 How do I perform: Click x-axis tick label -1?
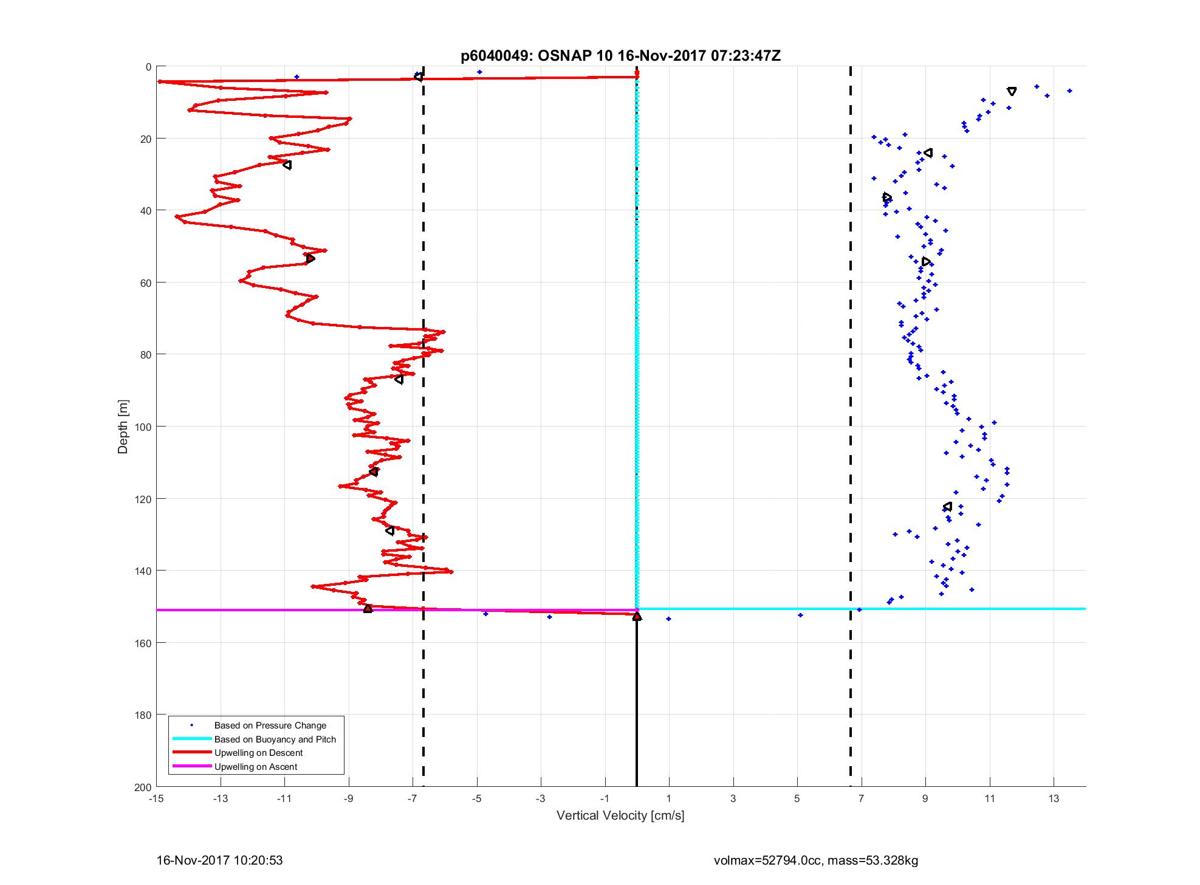pos(605,799)
